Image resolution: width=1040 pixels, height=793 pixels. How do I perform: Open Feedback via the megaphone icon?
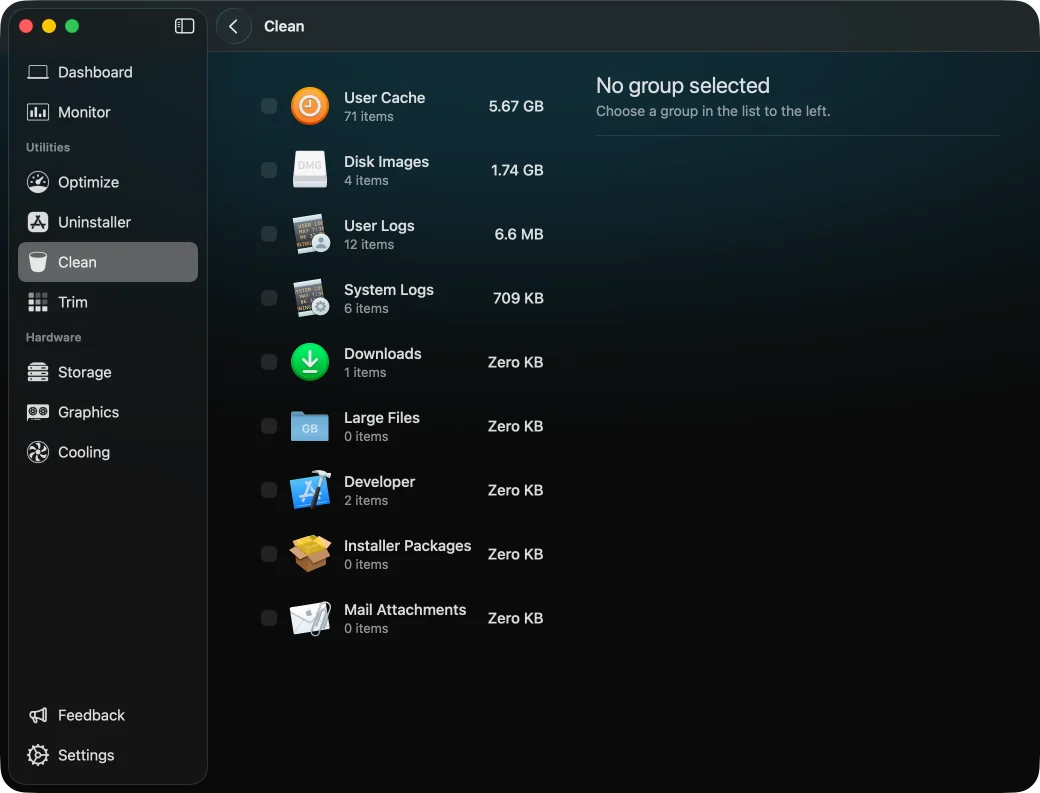point(38,715)
